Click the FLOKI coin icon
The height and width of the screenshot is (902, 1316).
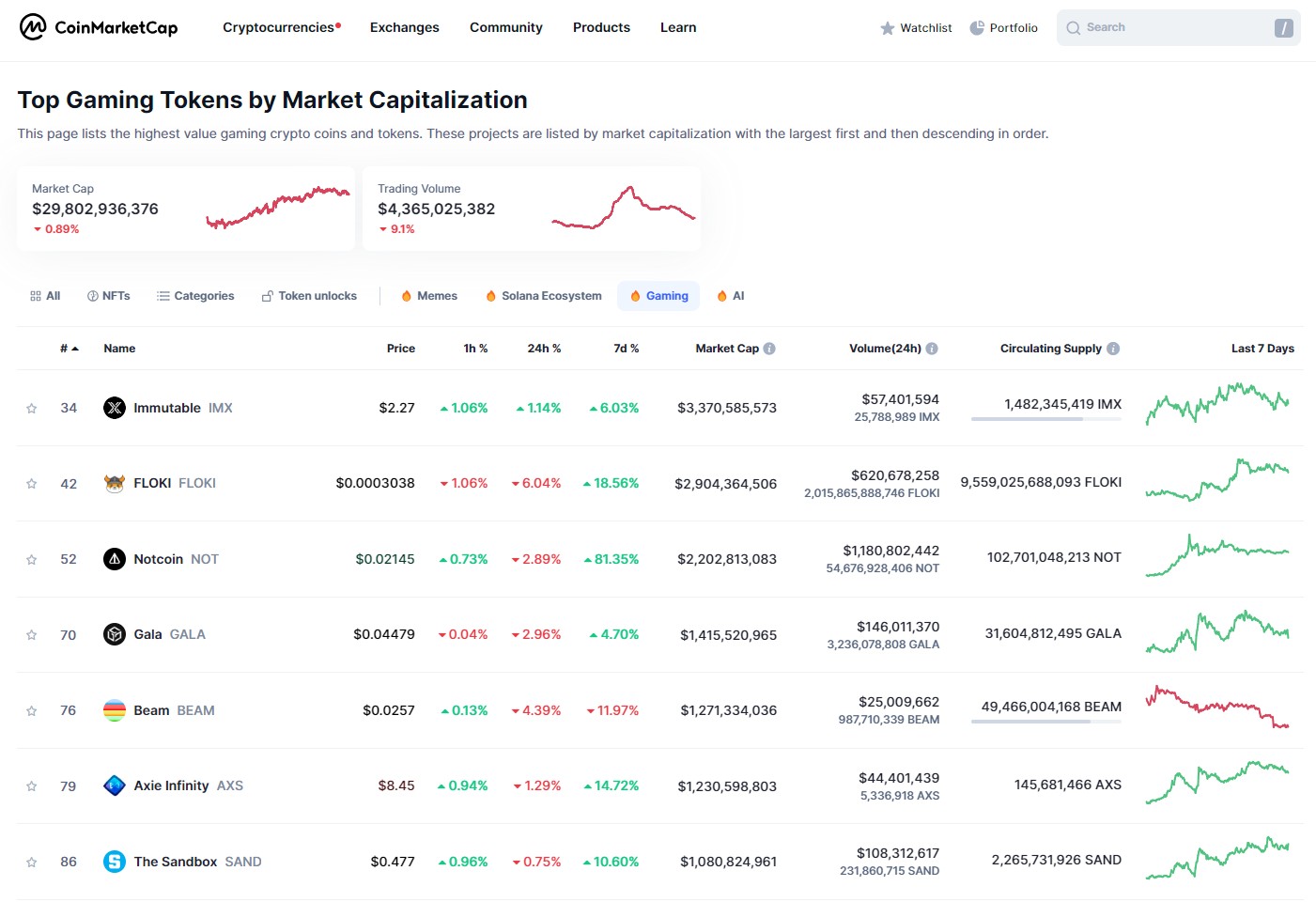(115, 483)
